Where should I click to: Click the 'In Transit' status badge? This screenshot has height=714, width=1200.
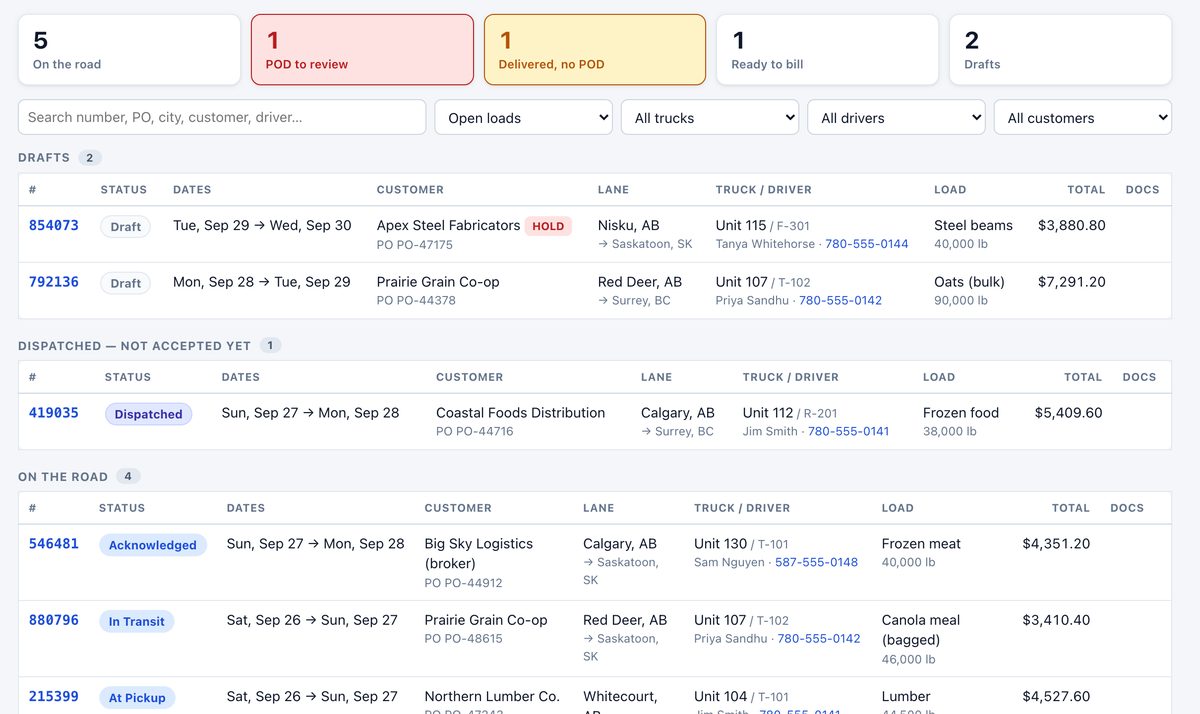(137, 621)
